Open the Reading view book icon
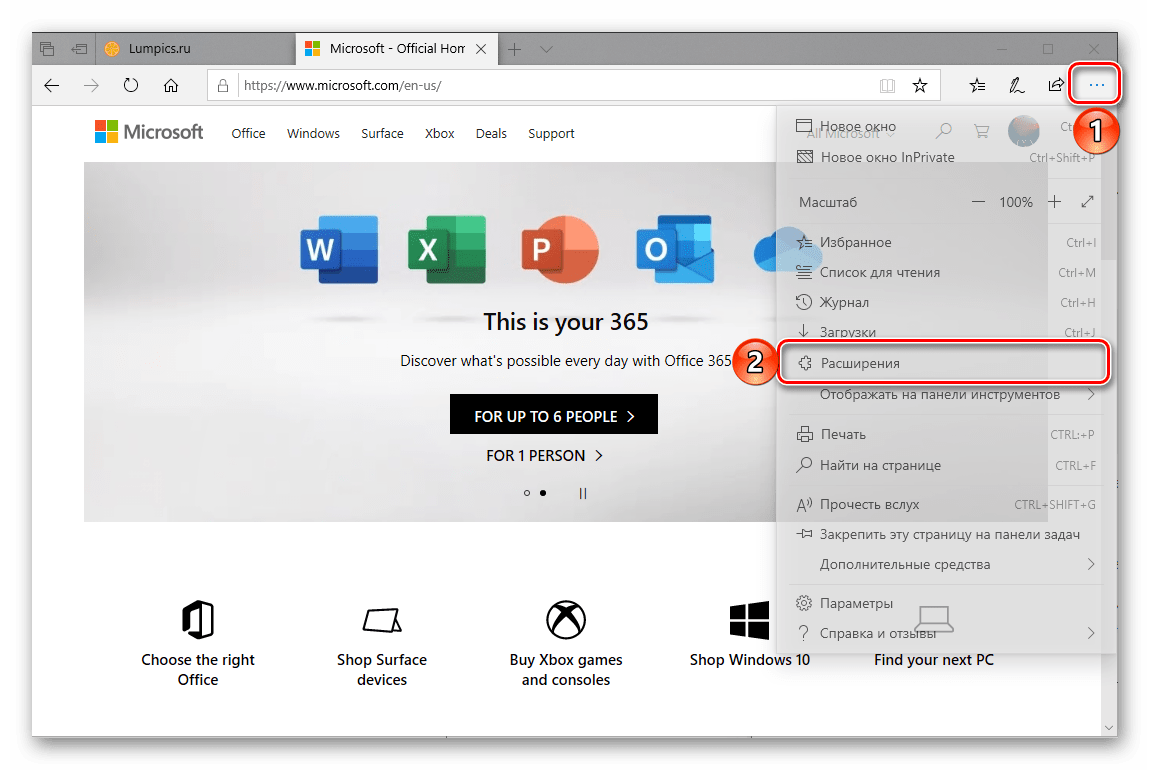1150x770 pixels. (x=887, y=86)
